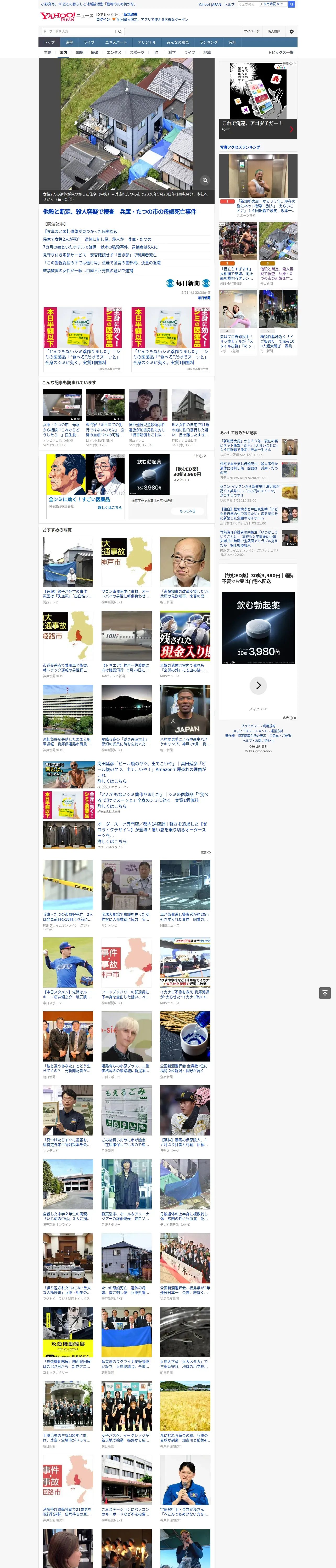Open the ライブ tab in blue bar
Image resolution: width=336 pixels, height=1568 pixels.
coord(89,43)
